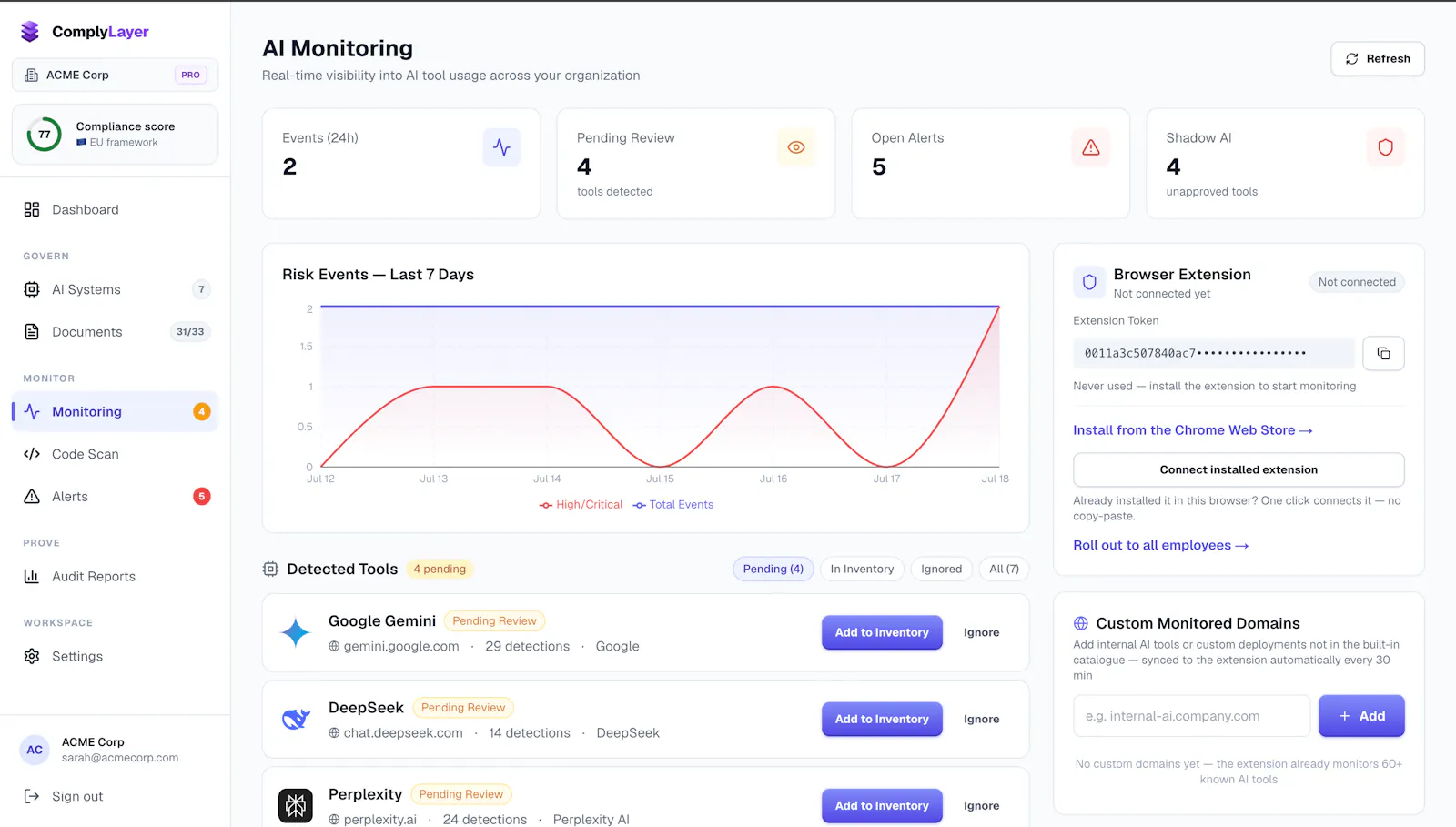Toggle the Total Events legend series

point(673,505)
